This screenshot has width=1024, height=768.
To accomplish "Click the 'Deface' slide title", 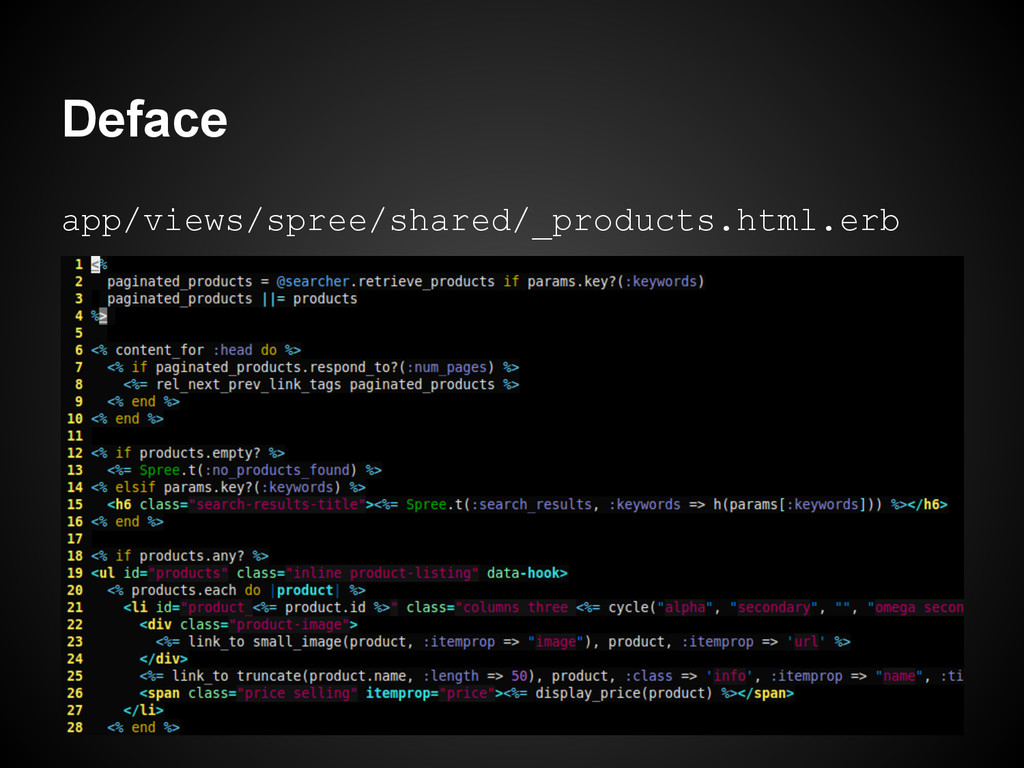I will tap(145, 120).
